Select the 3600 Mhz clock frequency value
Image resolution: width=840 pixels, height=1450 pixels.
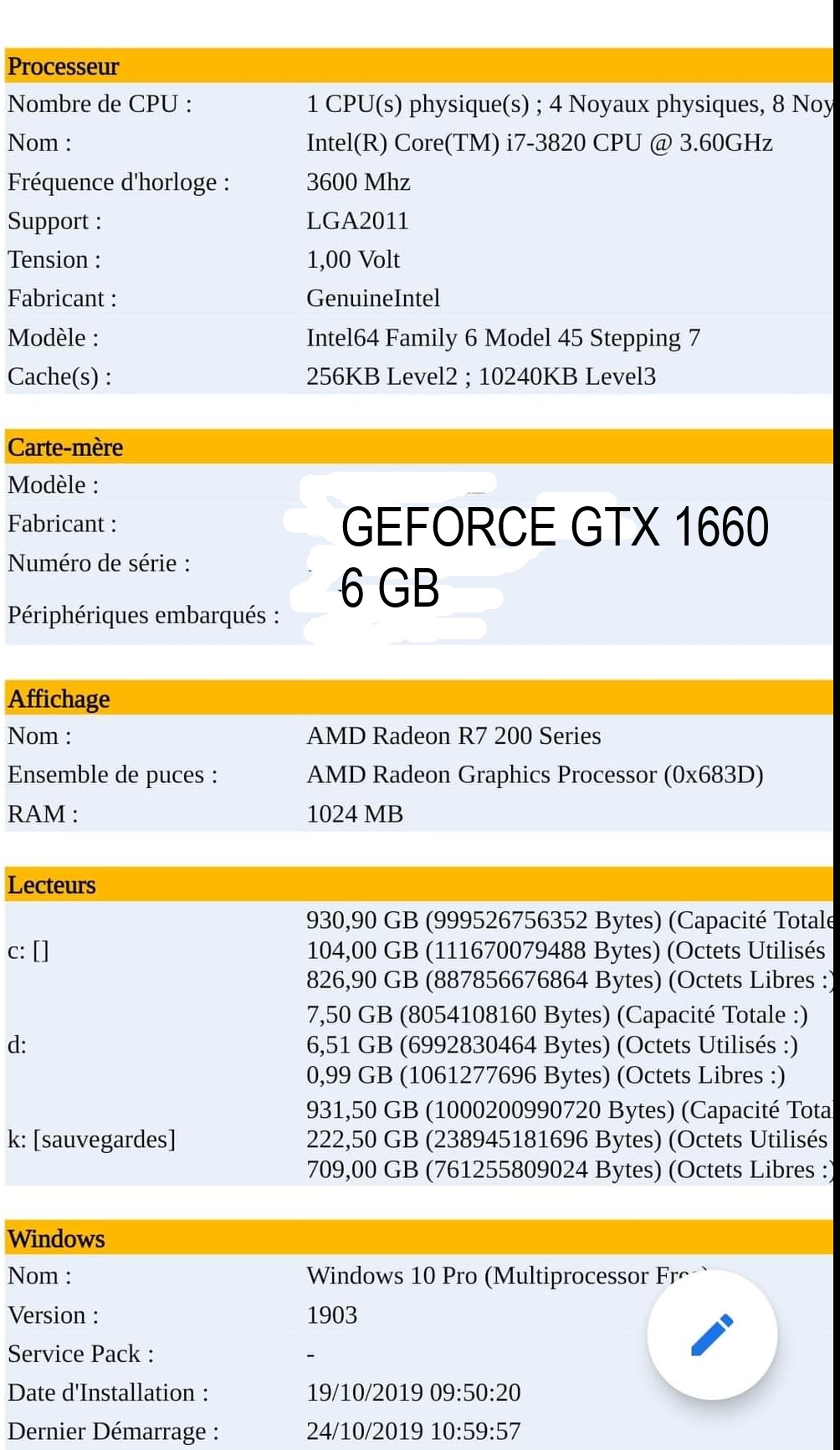[358, 182]
